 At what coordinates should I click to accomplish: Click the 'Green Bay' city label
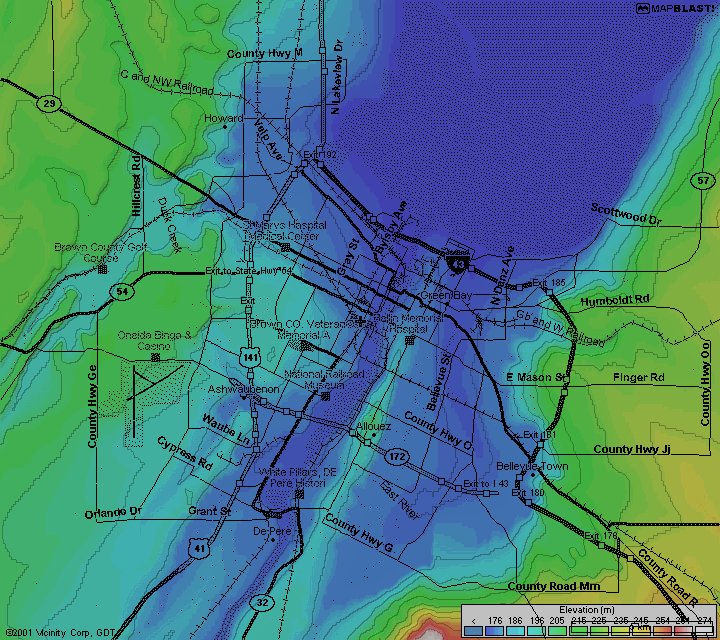446,295
